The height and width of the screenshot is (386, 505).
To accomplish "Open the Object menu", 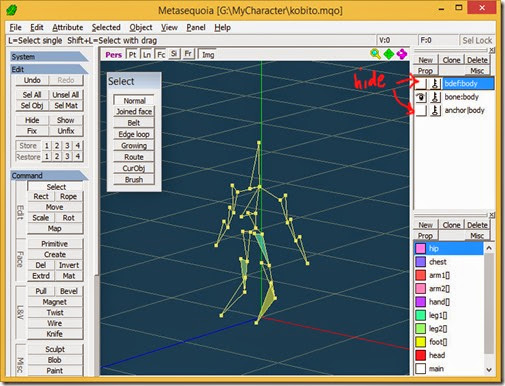I will pos(141,27).
